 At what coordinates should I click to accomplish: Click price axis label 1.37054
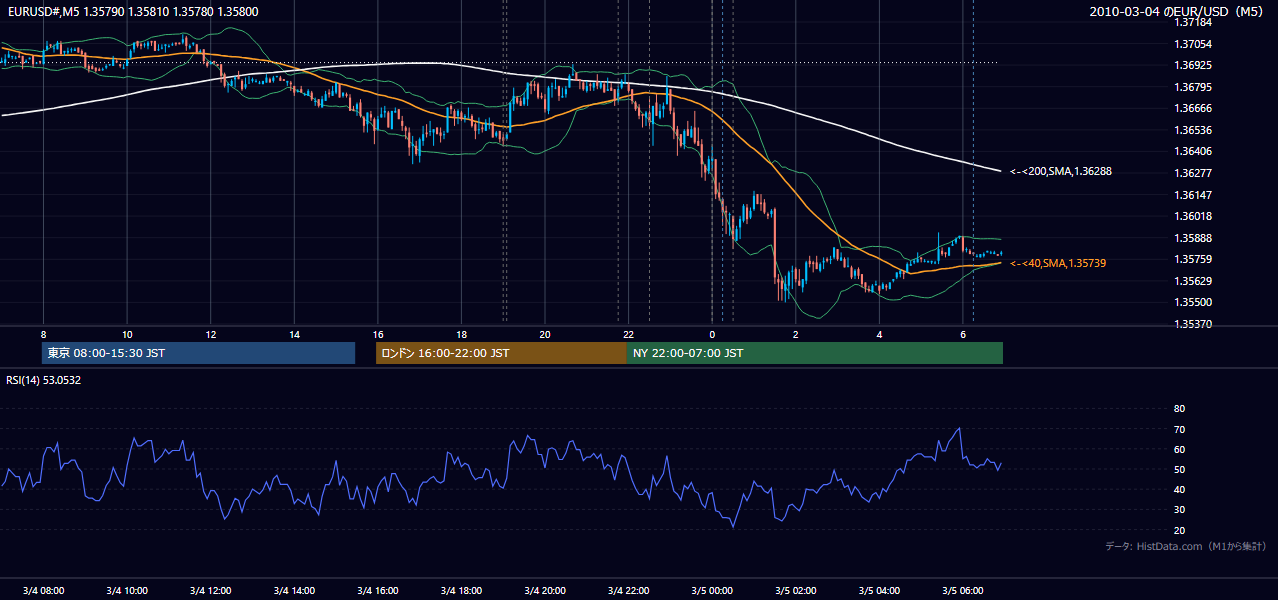click(1193, 44)
